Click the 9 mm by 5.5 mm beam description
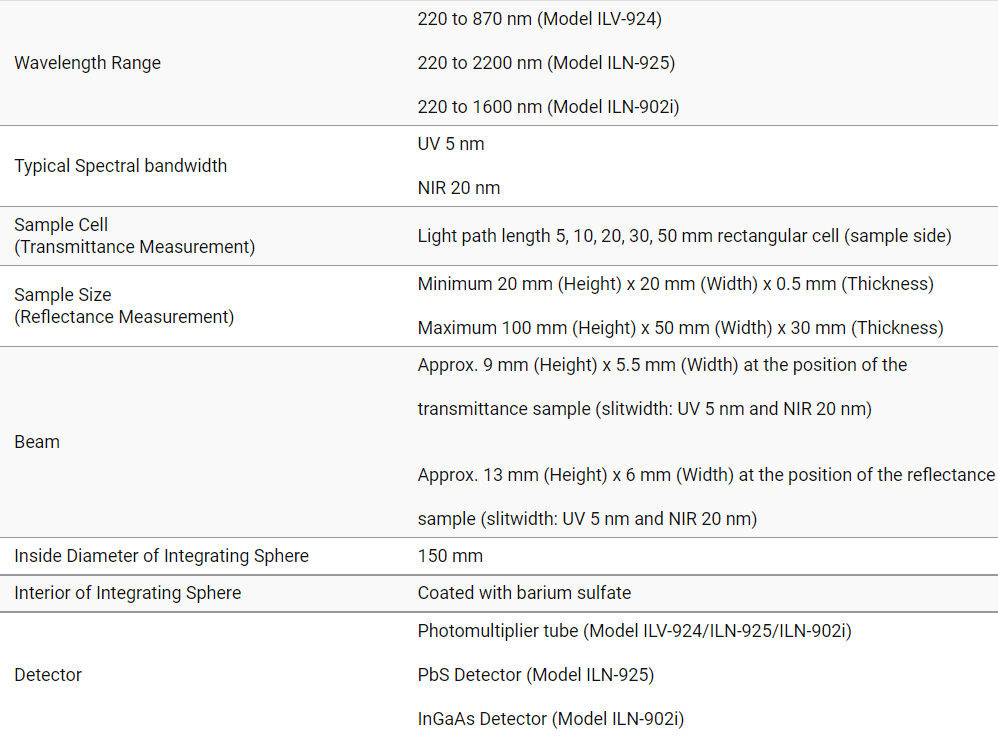Viewport: 998px width, 736px height. (662, 387)
